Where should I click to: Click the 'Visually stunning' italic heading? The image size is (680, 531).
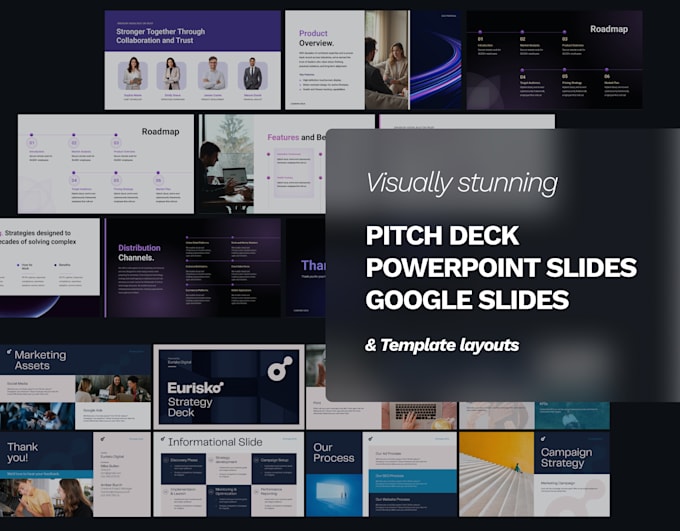(x=462, y=183)
